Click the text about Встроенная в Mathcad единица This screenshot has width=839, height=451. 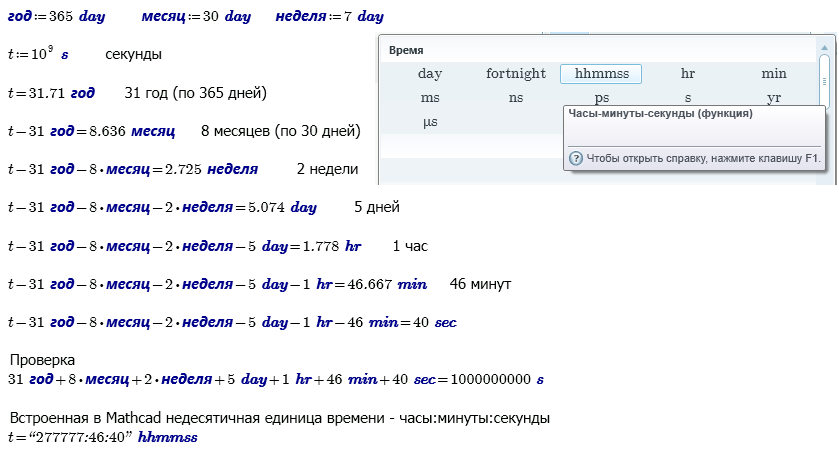[x=280, y=418]
